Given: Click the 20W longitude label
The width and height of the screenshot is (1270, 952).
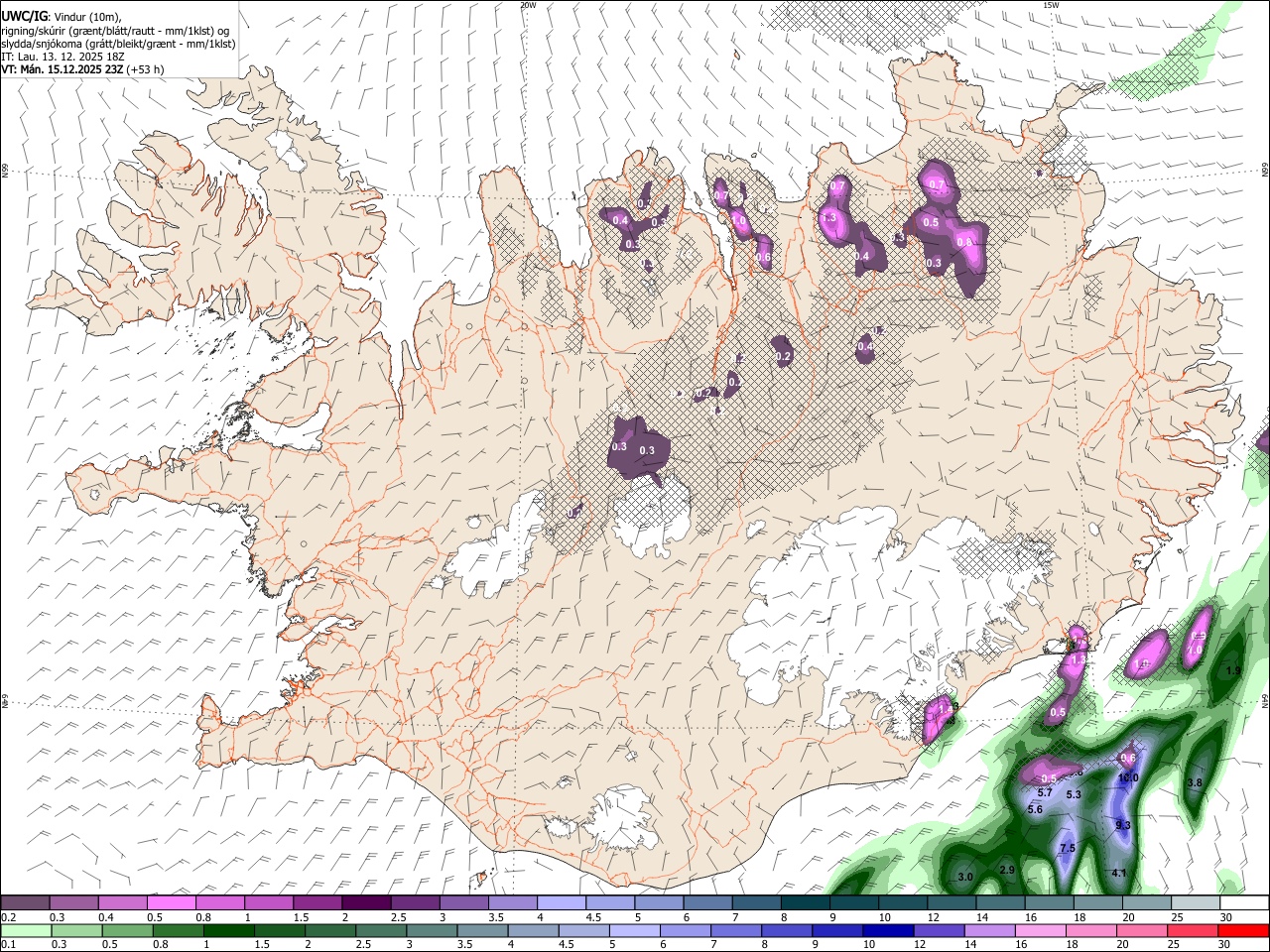Looking at the screenshot, I should (x=528, y=5).
